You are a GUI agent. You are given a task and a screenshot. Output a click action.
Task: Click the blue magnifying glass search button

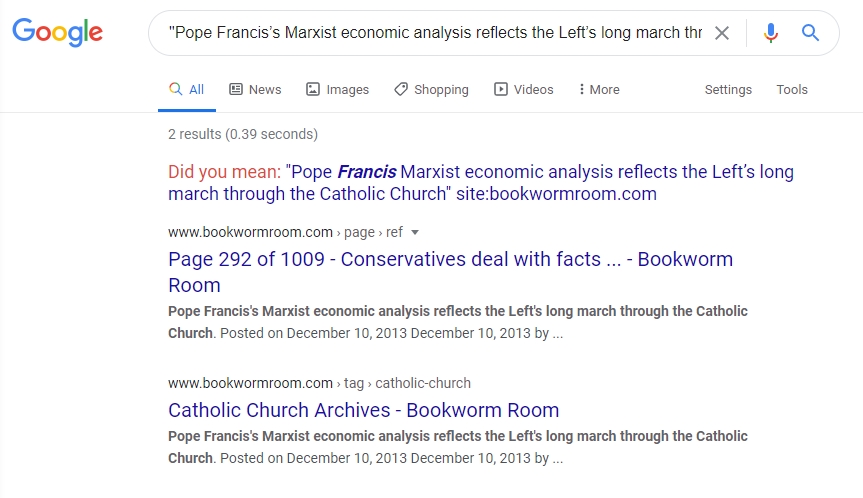click(810, 33)
